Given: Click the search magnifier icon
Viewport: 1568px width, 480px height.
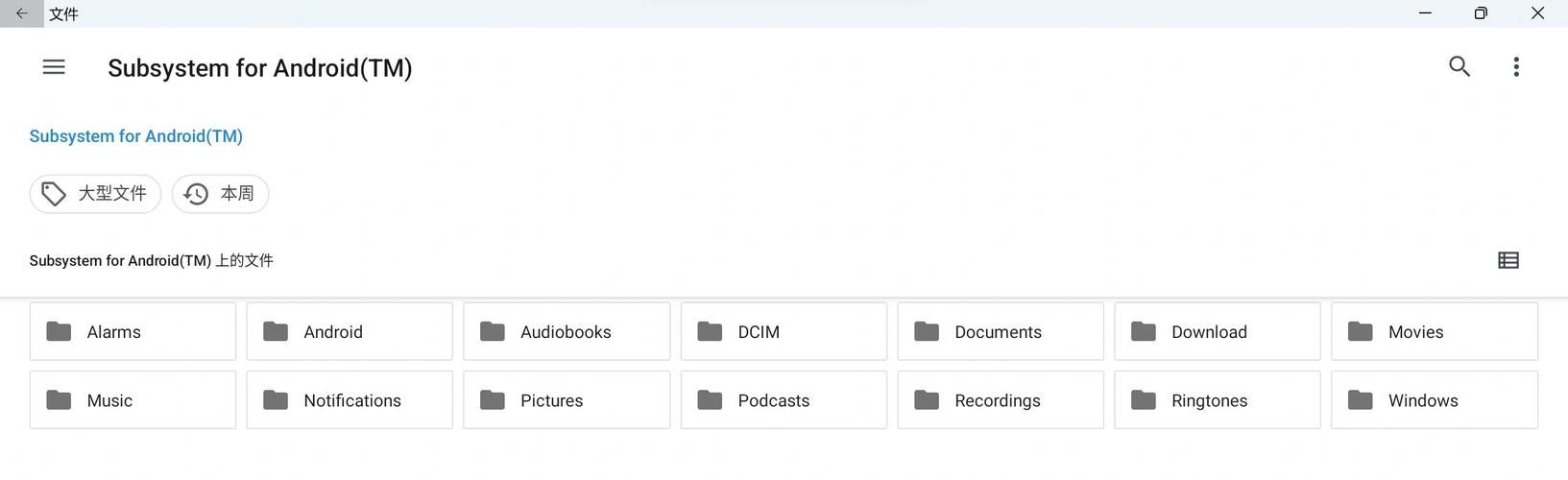Looking at the screenshot, I should [1459, 67].
